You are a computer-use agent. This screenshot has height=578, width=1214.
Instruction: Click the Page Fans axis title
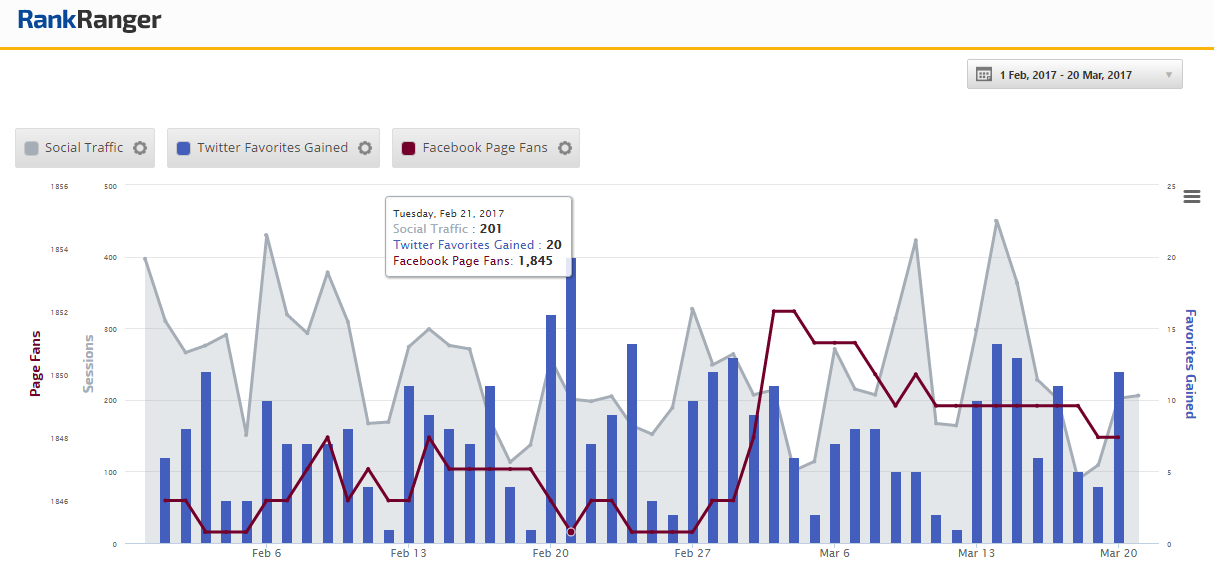36,363
